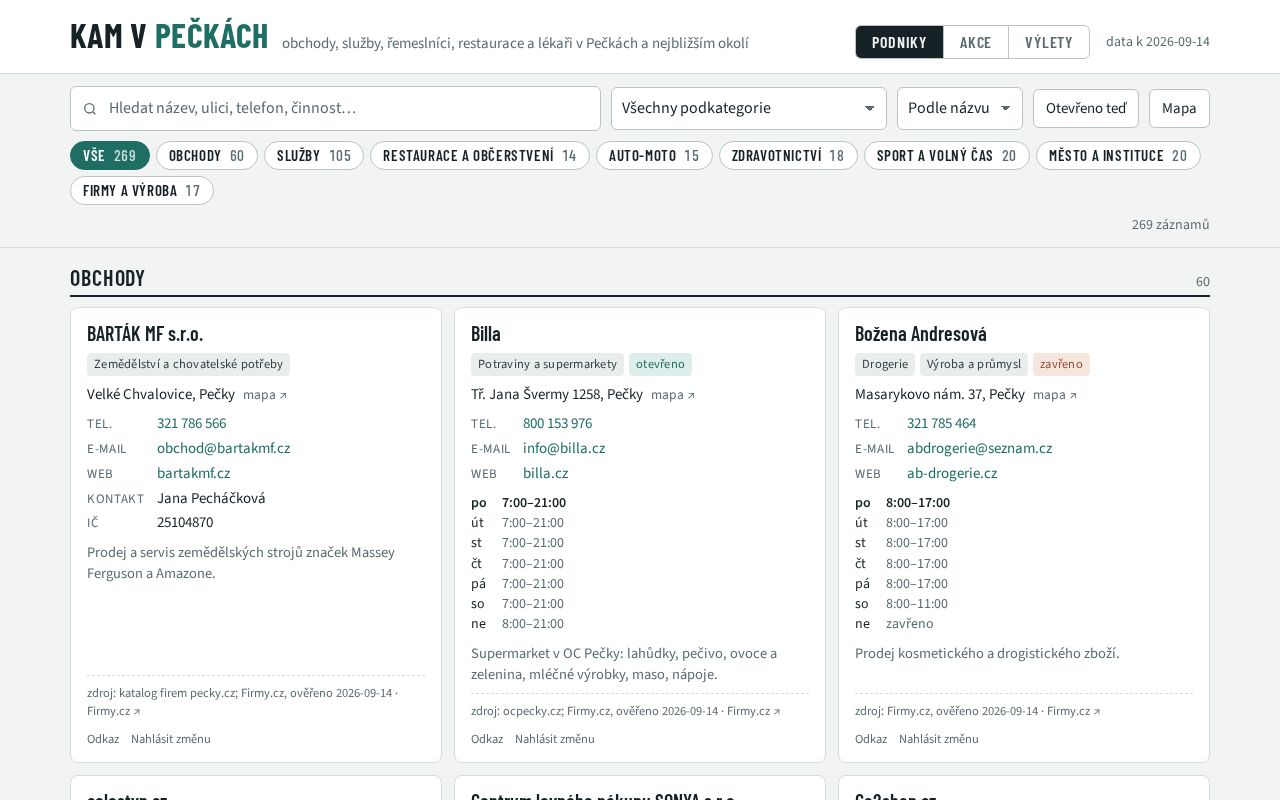Viewport: 1280px width, 800px height.
Task: Click the Potraviny a supermarkety tag
Action: point(547,364)
